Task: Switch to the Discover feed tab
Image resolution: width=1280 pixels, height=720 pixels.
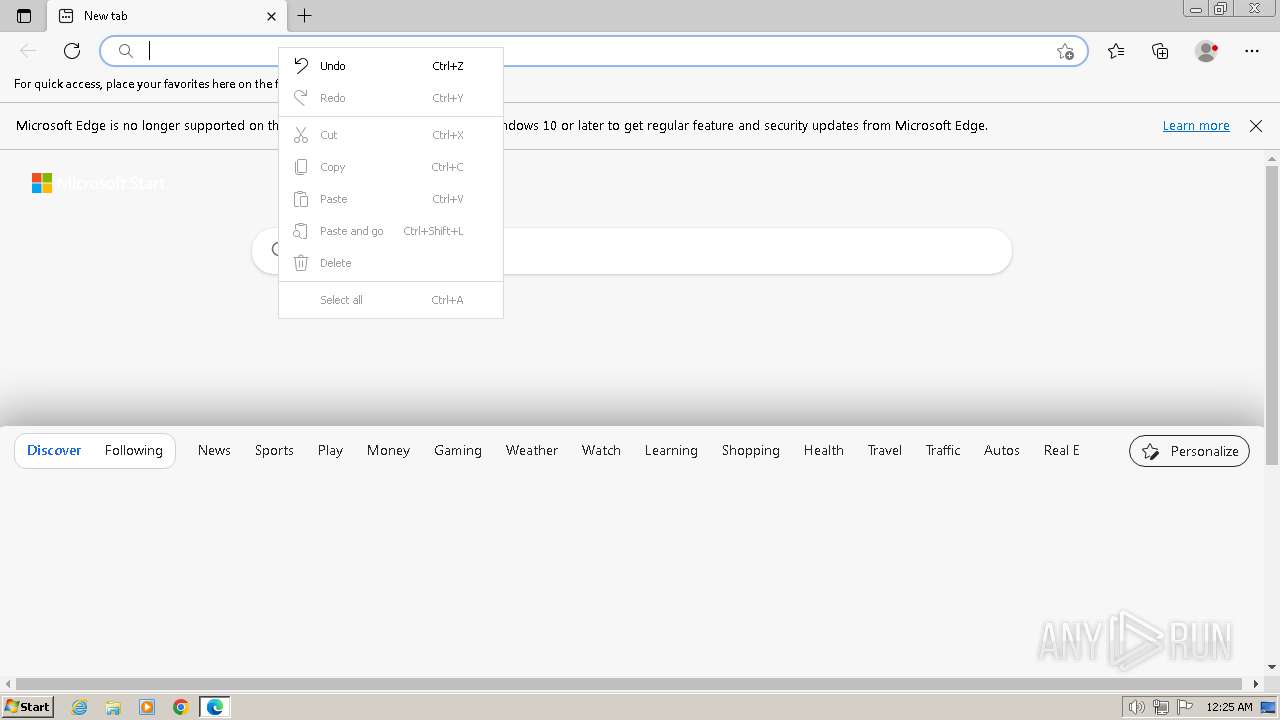Action: point(54,451)
